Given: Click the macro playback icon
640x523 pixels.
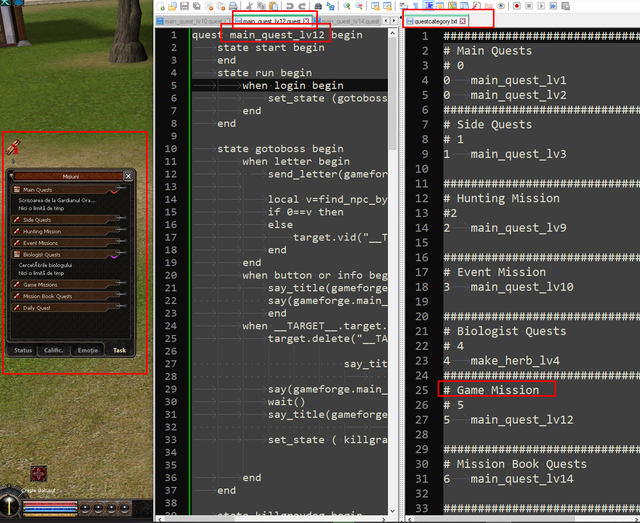Looking at the screenshot, I should 542,6.
